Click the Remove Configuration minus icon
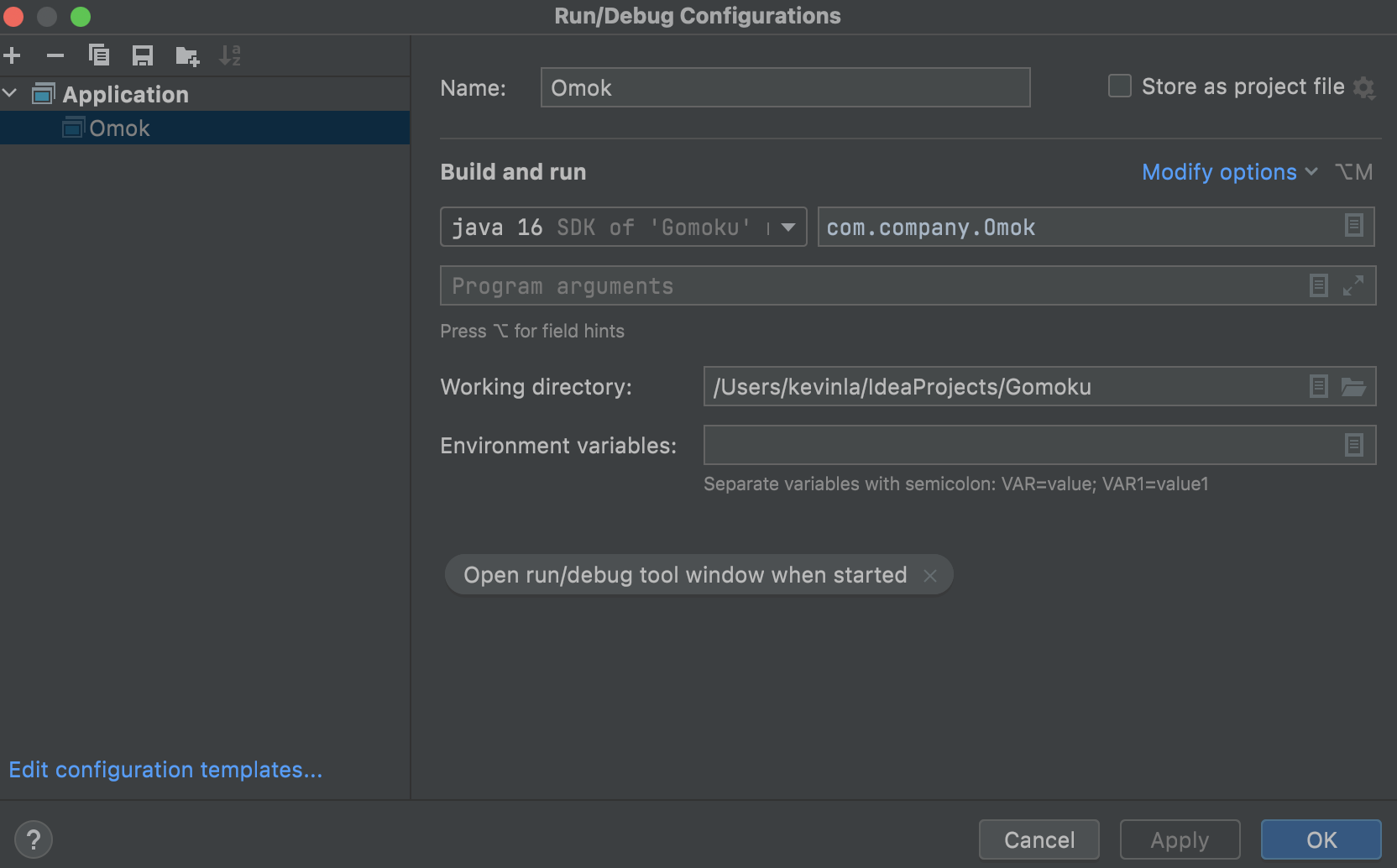1397x868 pixels. pos(55,56)
